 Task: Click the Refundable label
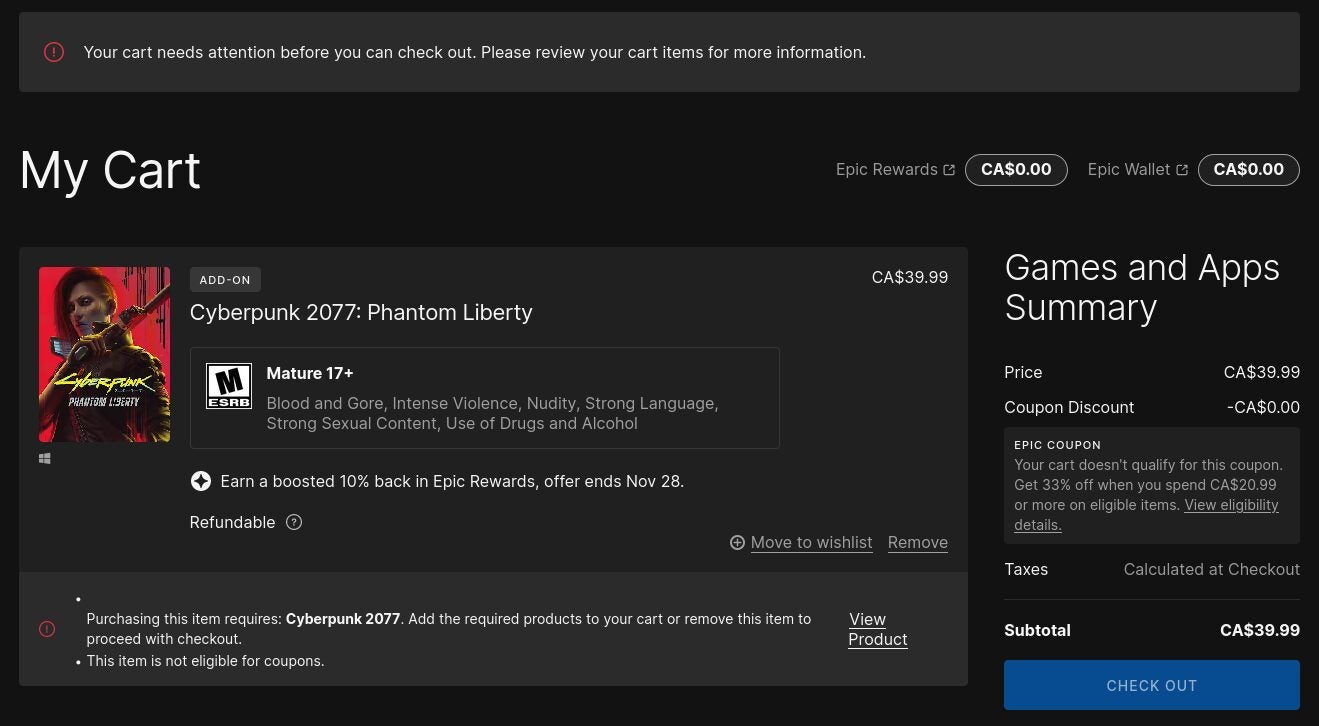(x=232, y=522)
